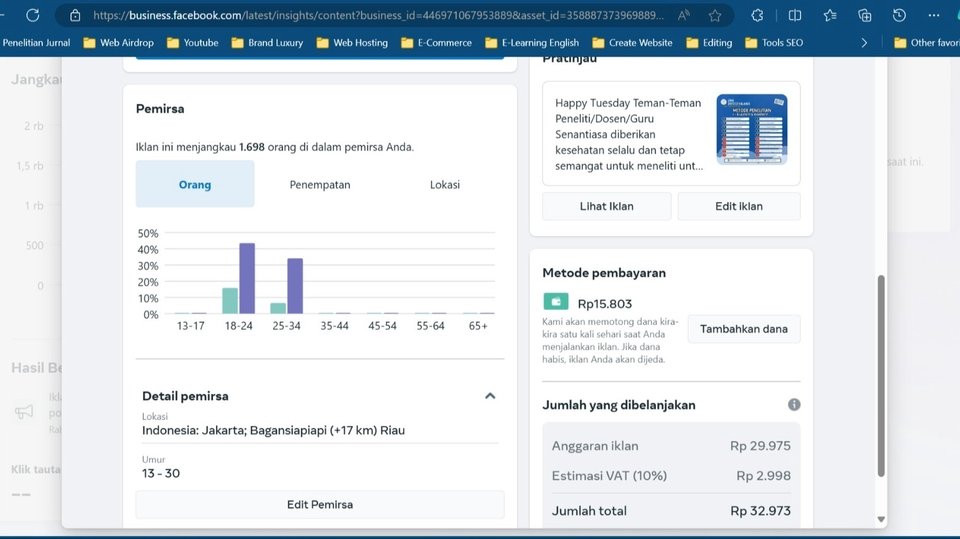This screenshot has width=960, height=539.
Task: Toggle split screen view icon
Action: 794,16
